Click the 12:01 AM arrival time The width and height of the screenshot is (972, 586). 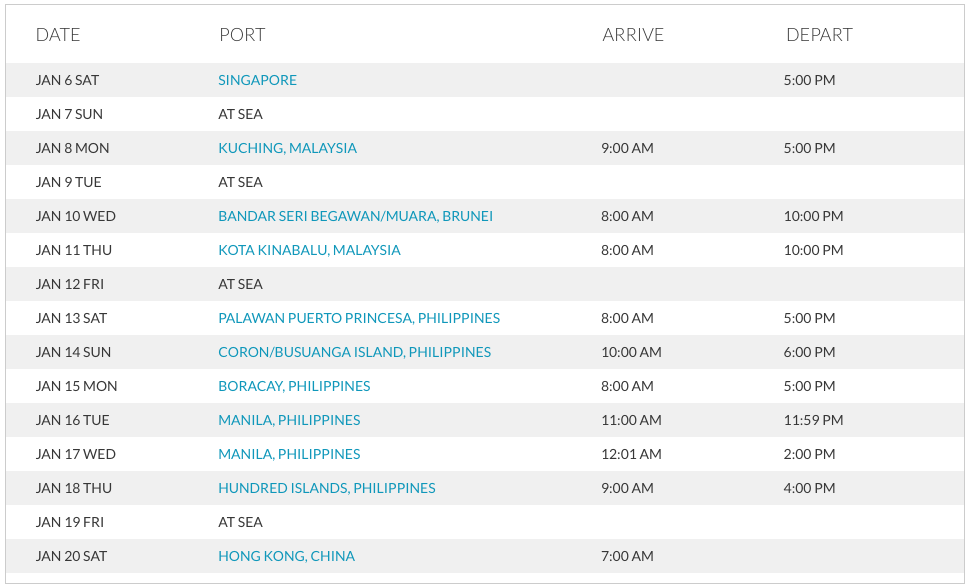click(631, 454)
